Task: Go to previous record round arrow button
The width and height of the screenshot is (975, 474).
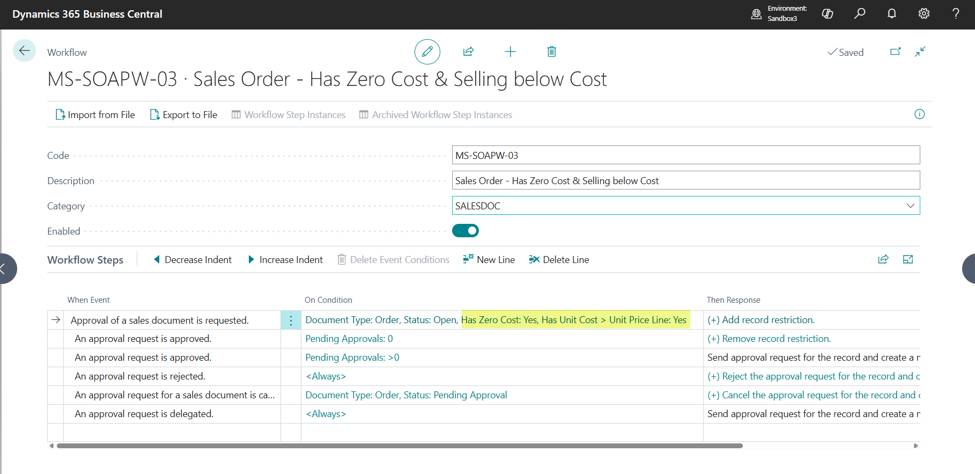Action: point(6,269)
